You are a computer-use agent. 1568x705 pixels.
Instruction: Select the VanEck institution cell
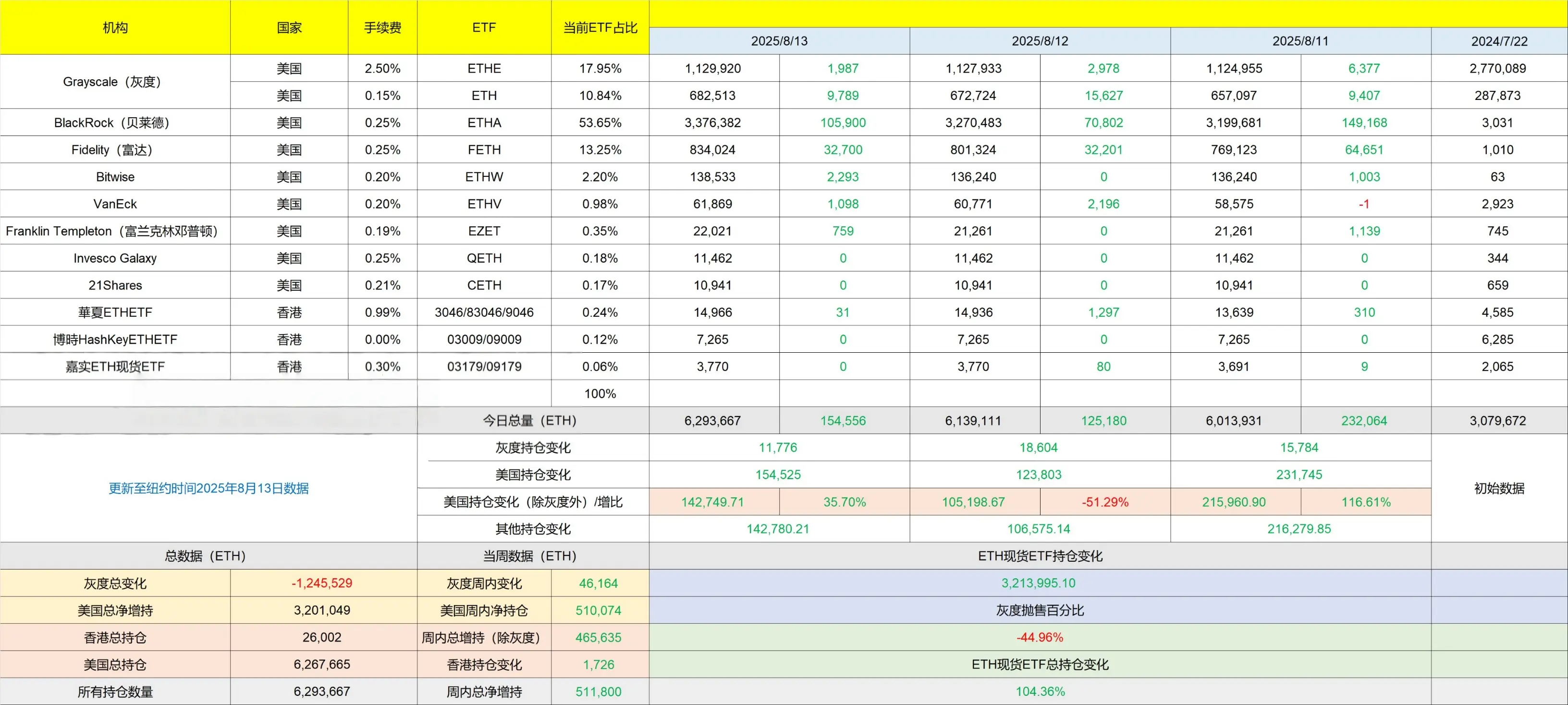pyautogui.click(x=115, y=204)
